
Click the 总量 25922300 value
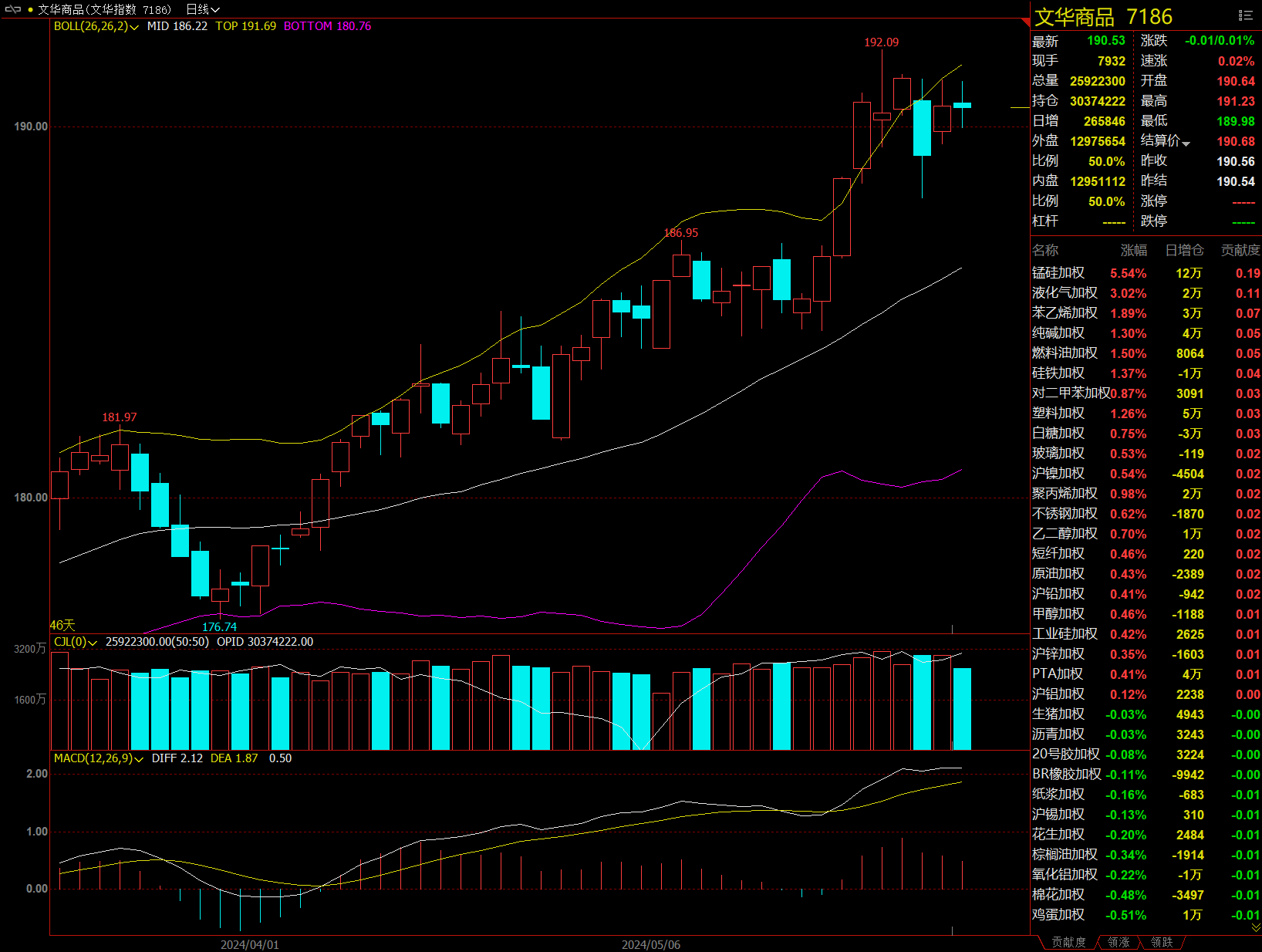[1098, 81]
